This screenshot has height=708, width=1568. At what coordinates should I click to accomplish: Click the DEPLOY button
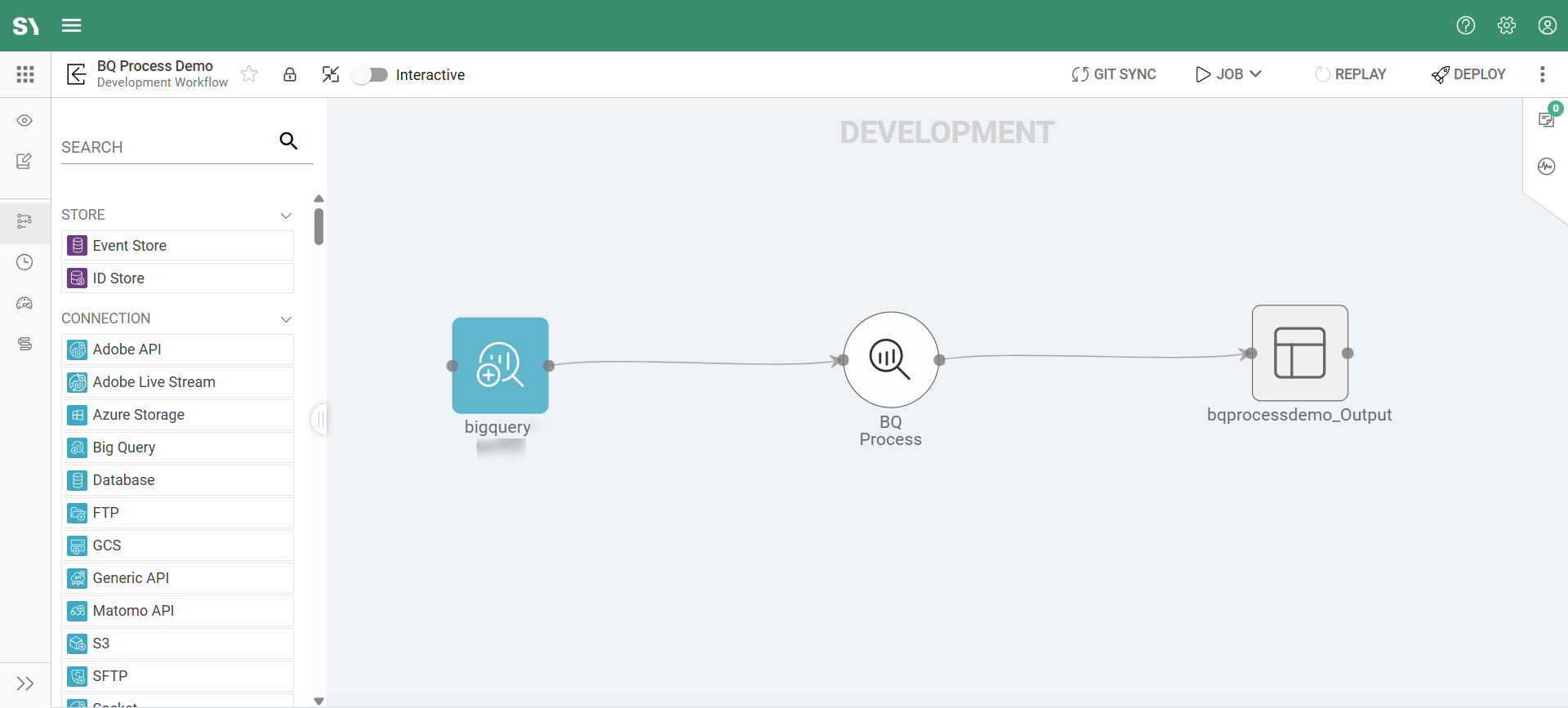click(1468, 74)
